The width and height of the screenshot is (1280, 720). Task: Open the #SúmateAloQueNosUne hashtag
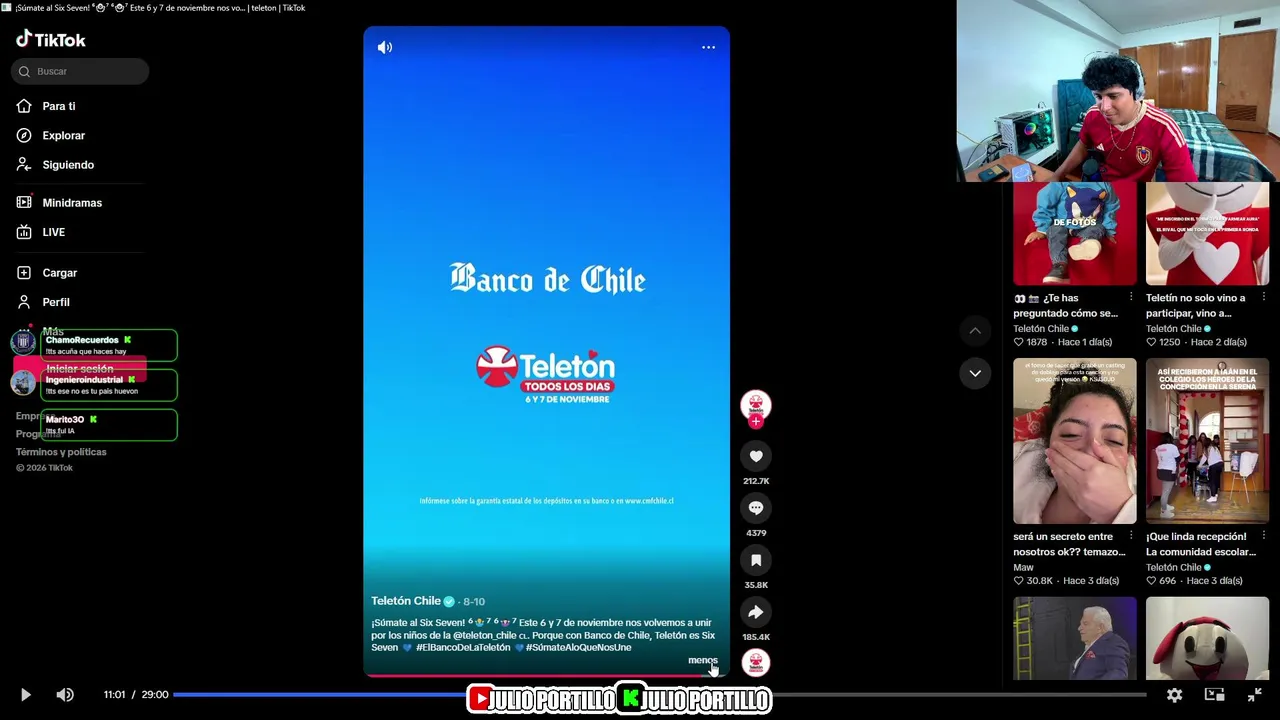(x=579, y=648)
